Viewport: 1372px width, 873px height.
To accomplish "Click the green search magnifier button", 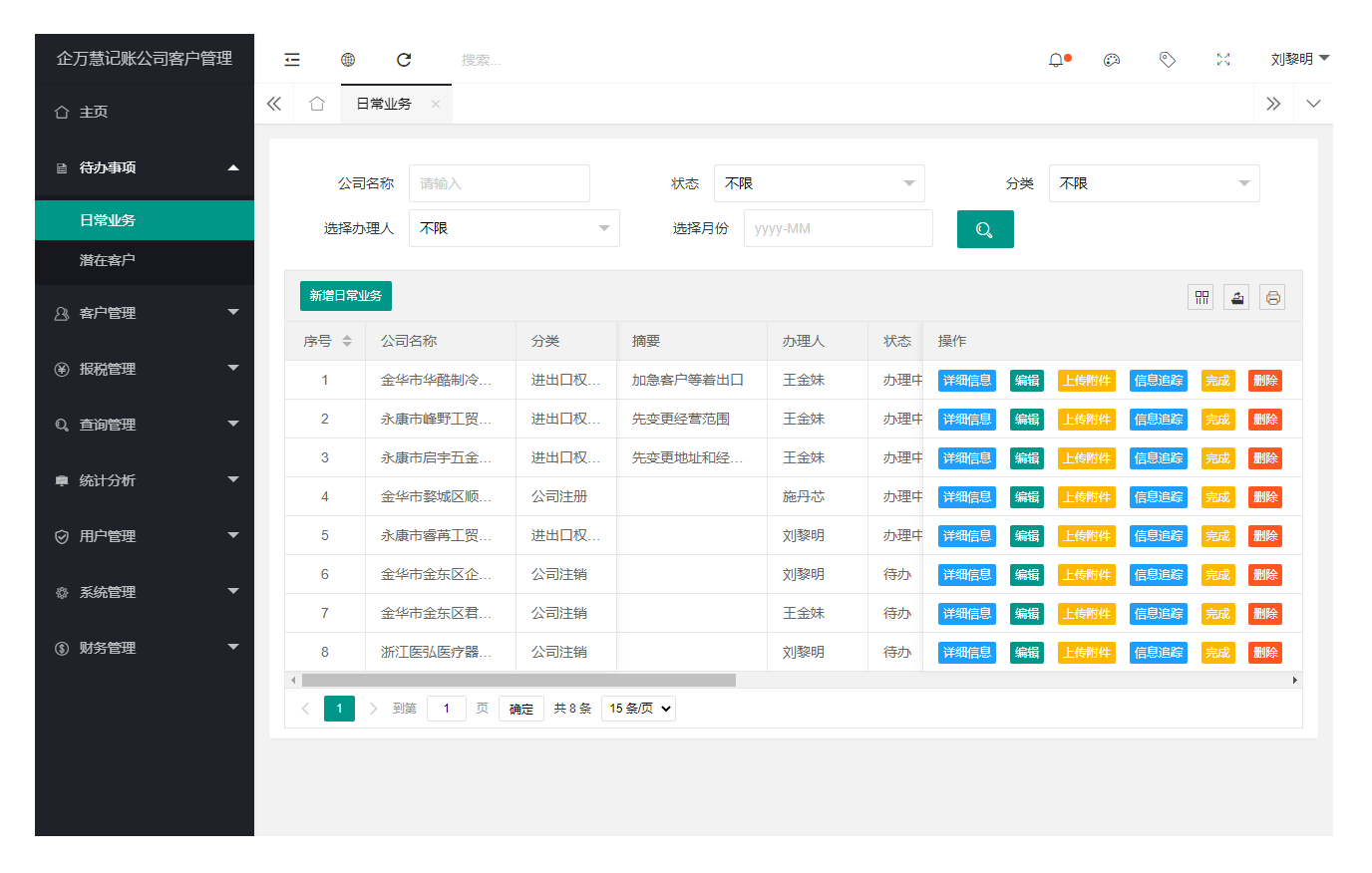I will click(984, 229).
